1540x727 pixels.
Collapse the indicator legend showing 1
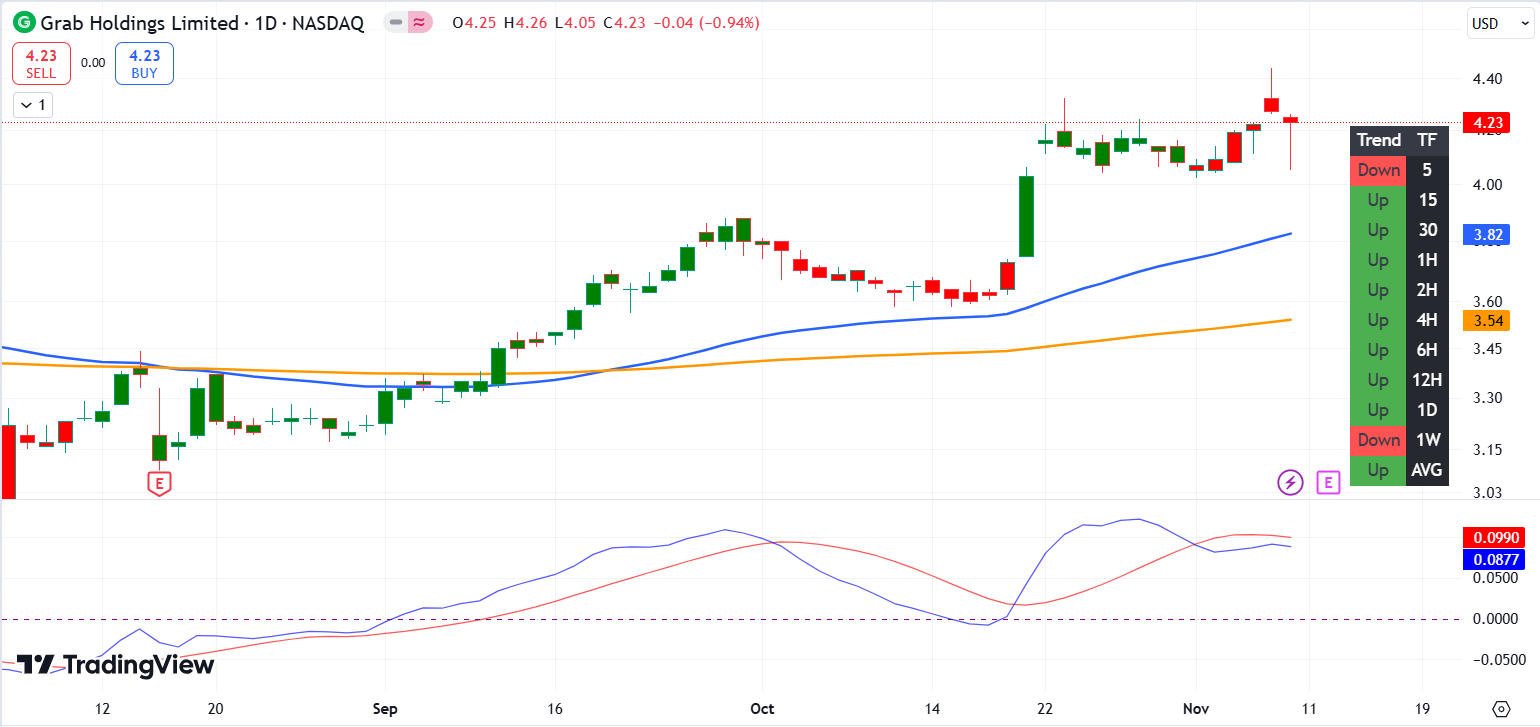34,104
